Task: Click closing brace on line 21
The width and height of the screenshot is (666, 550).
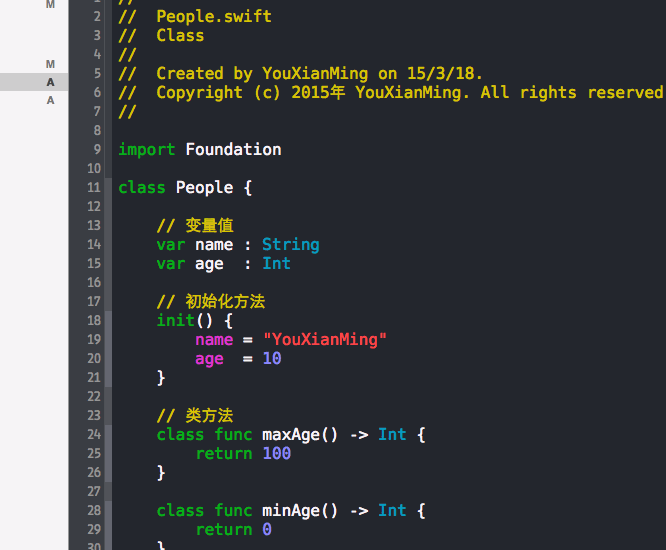Action: [x=161, y=378]
